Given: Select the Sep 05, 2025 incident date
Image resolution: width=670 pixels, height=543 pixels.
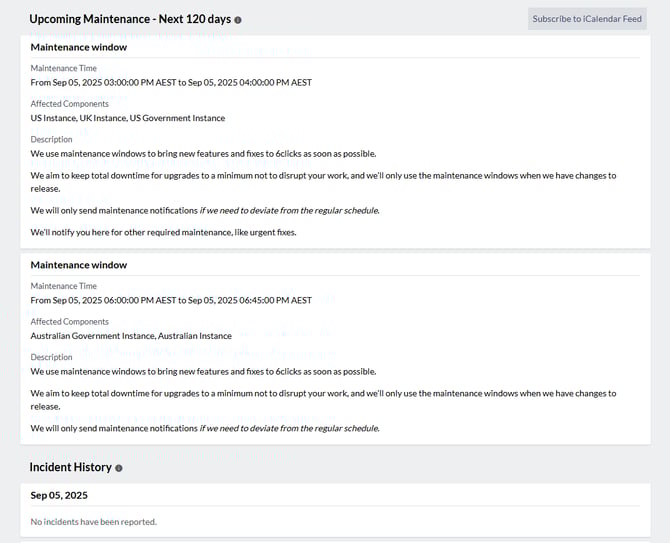Looking at the screenshot, I should [59, 495].
